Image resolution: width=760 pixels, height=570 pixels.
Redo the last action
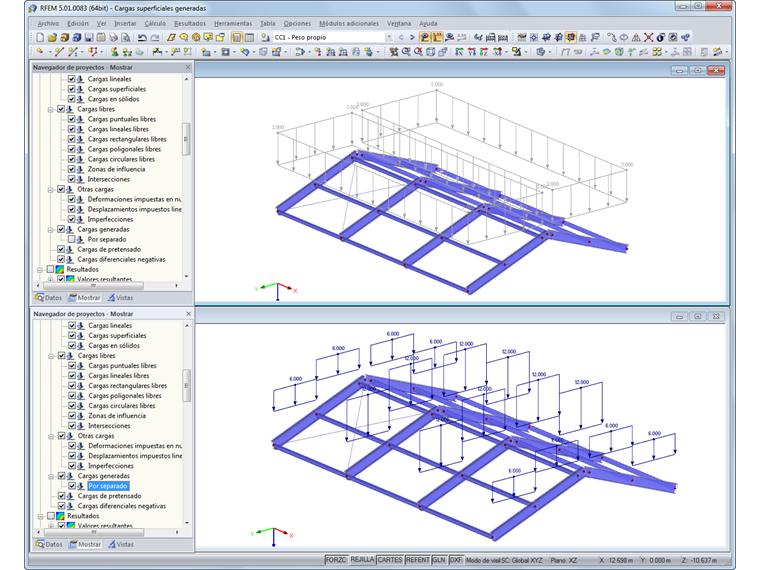155,37
